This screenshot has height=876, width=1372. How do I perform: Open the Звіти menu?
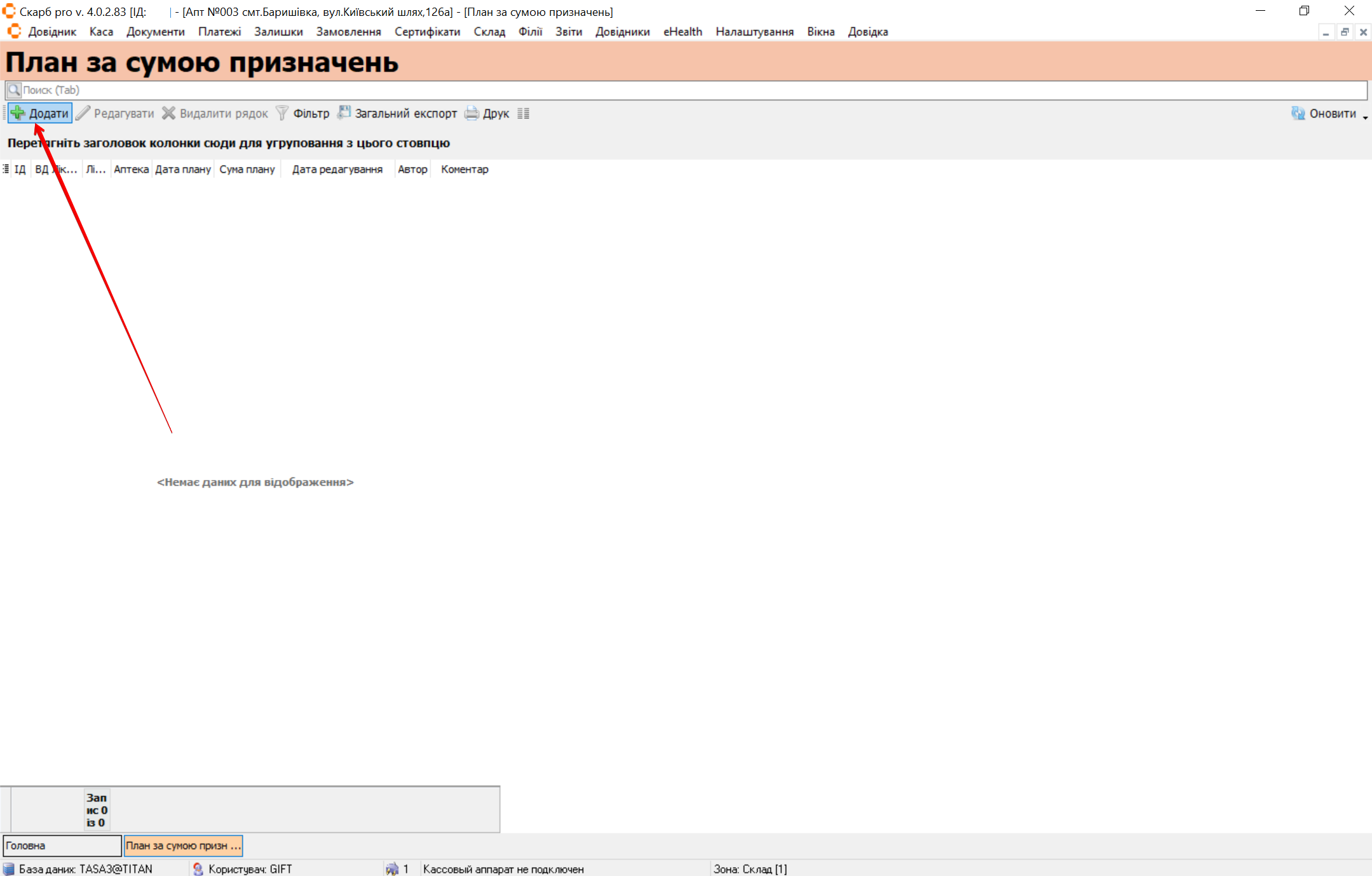[x=568, y=32]
